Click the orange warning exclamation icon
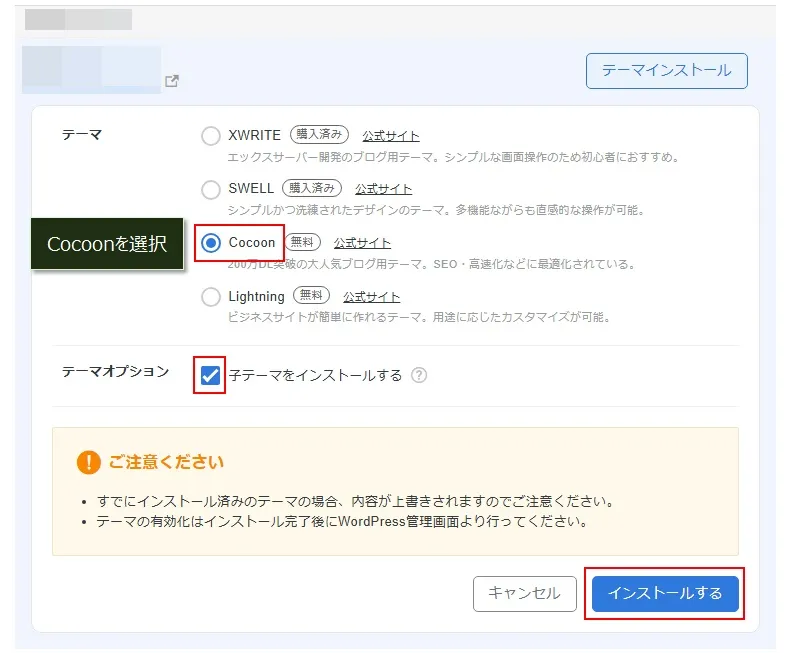 [x=88, y=462]
